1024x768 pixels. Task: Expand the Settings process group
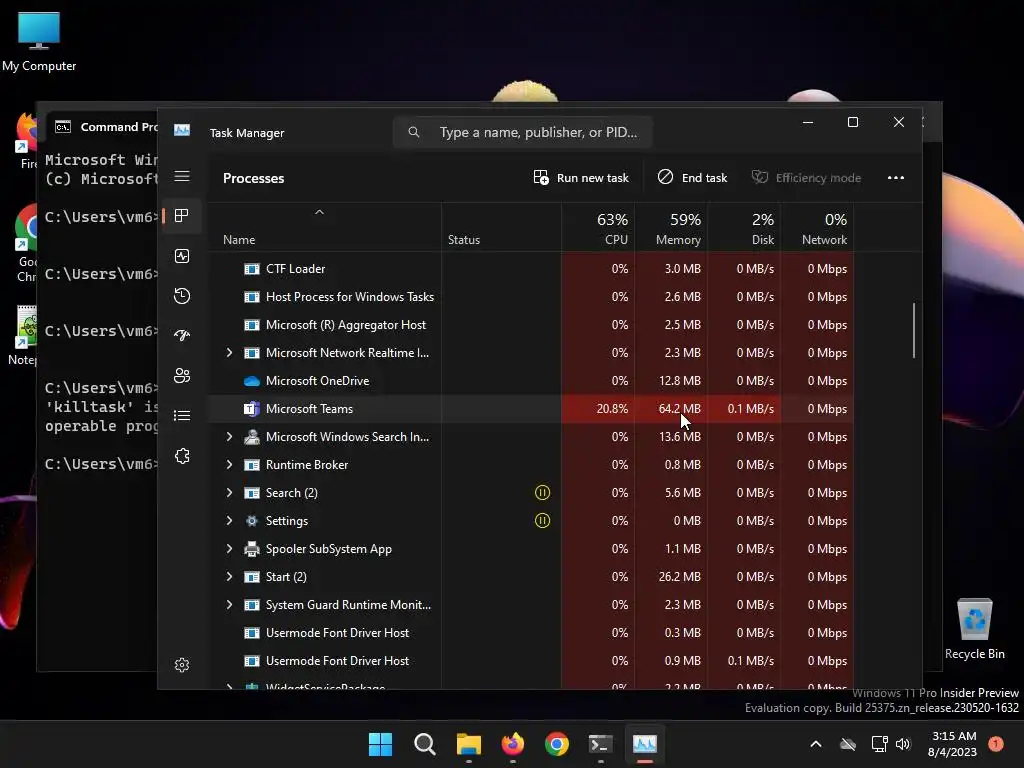coord(229,520)
